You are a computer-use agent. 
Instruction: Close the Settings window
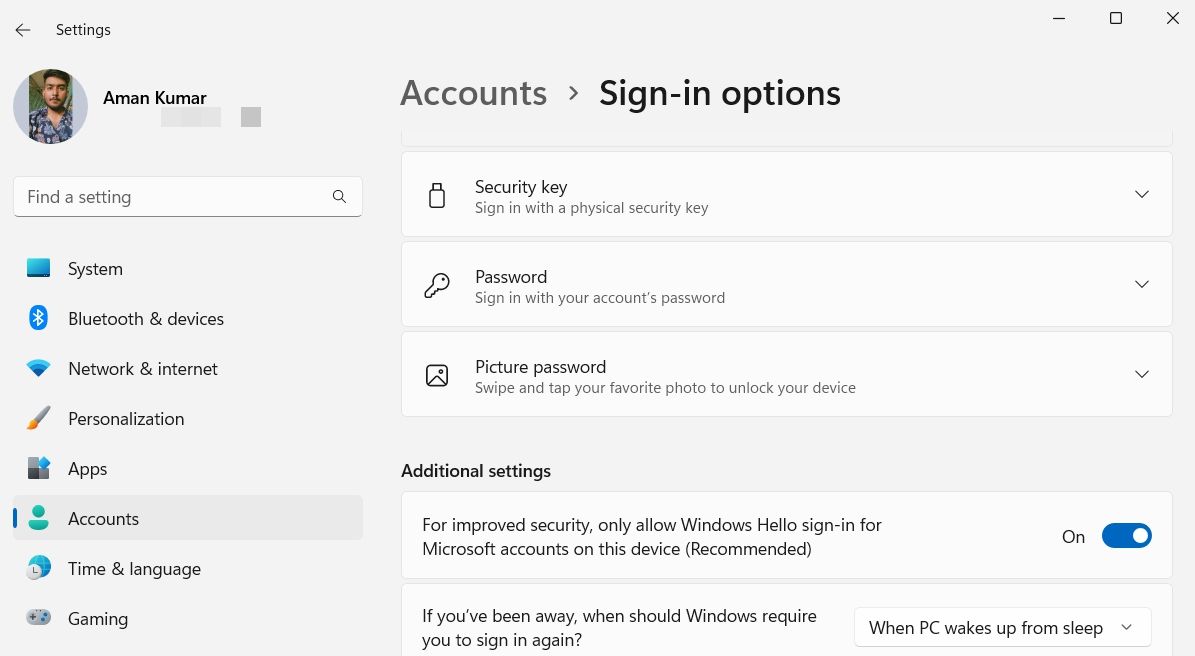(1173, 18)
